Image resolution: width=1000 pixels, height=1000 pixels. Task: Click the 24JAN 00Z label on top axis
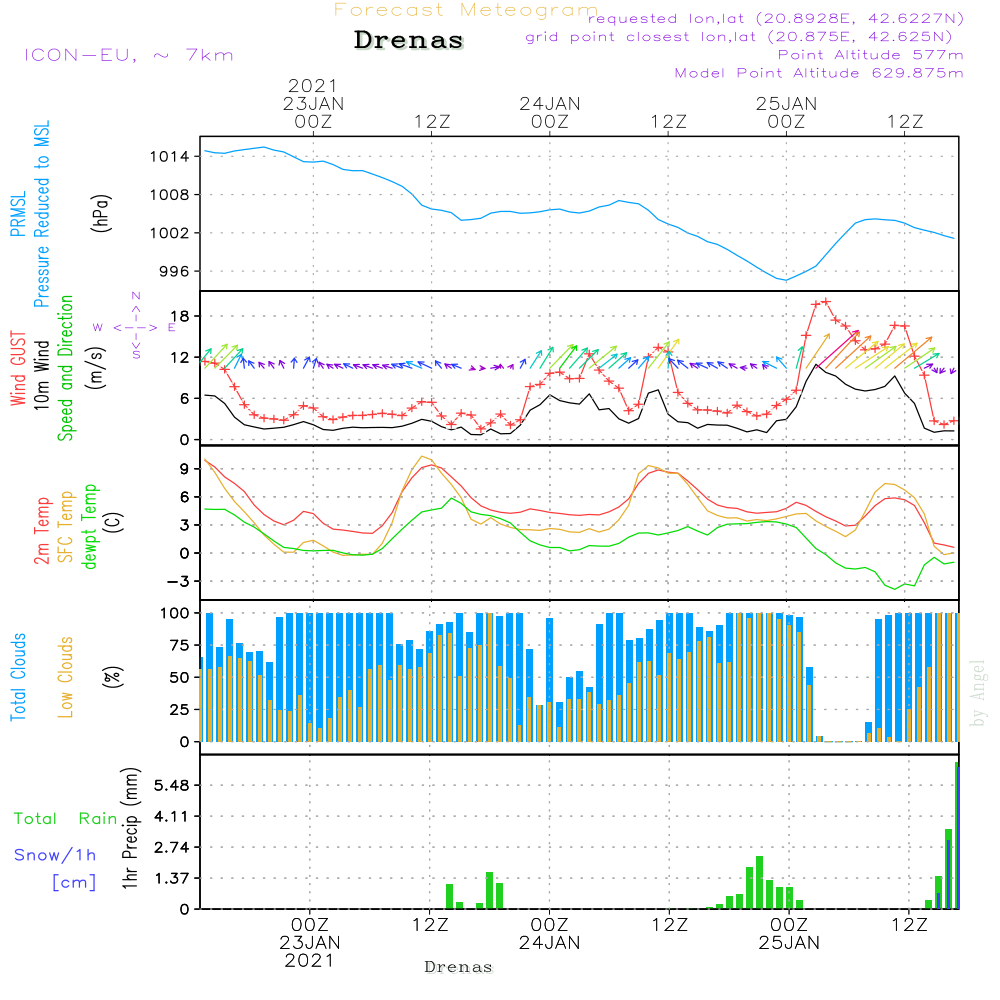pos(549,111)
